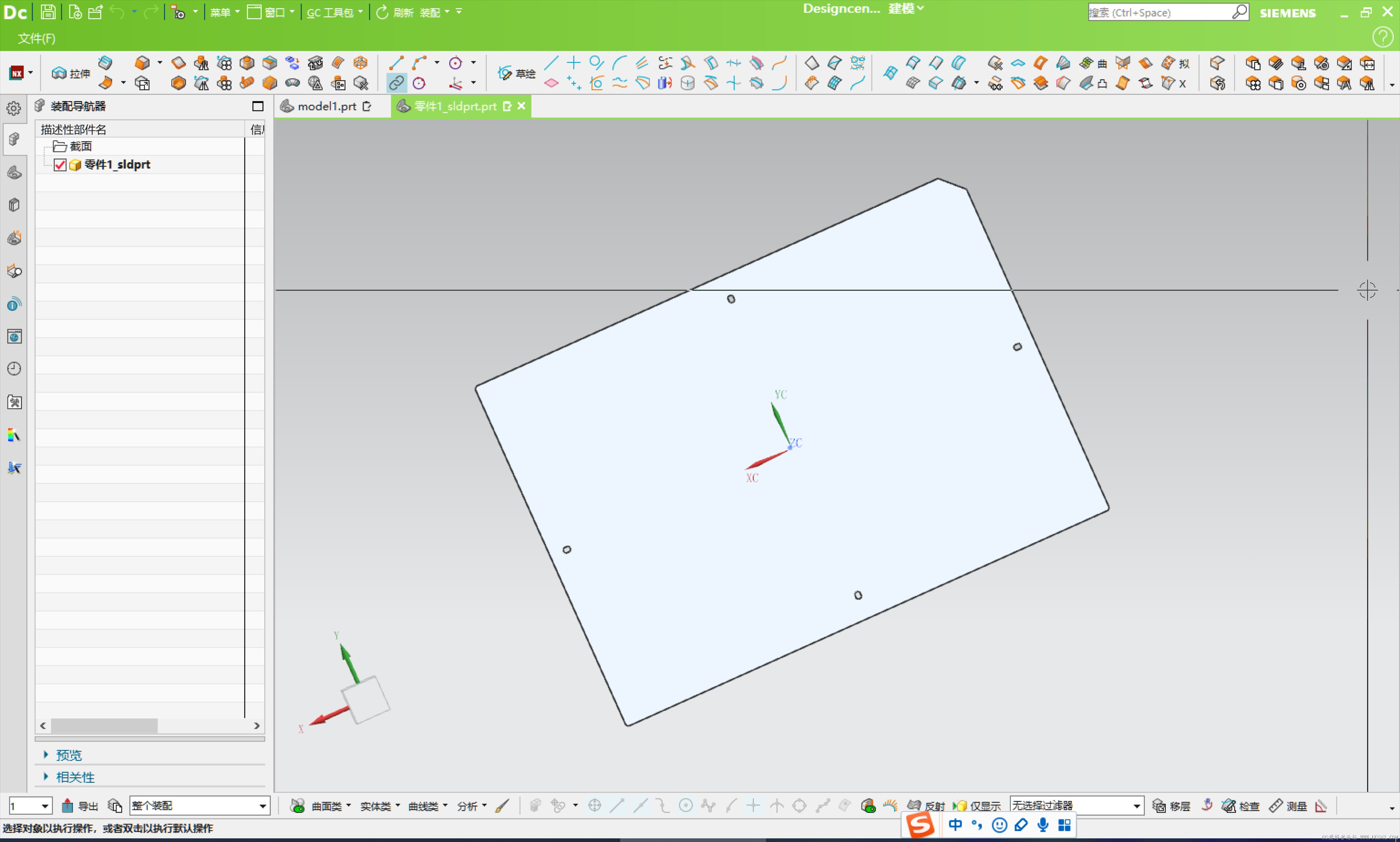Open the 整个装配 scope dropdown
This screenshot has width=1400, height=842.
coord(200,806)
